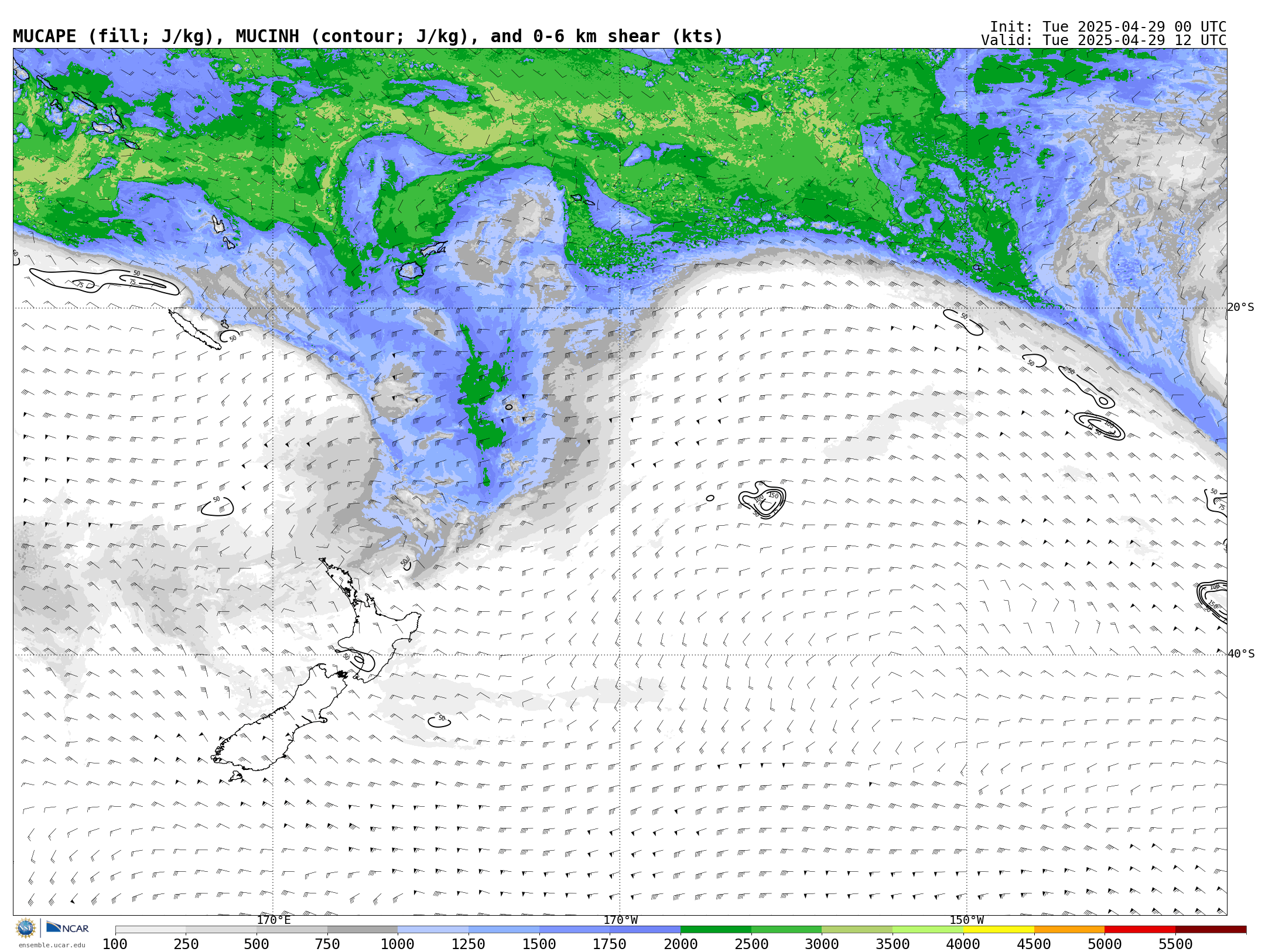This screenshot has width=1265, height=952.
Task: Pick the orange 4500–5000 colorbar segment
Action: [x=1069, y=930]
